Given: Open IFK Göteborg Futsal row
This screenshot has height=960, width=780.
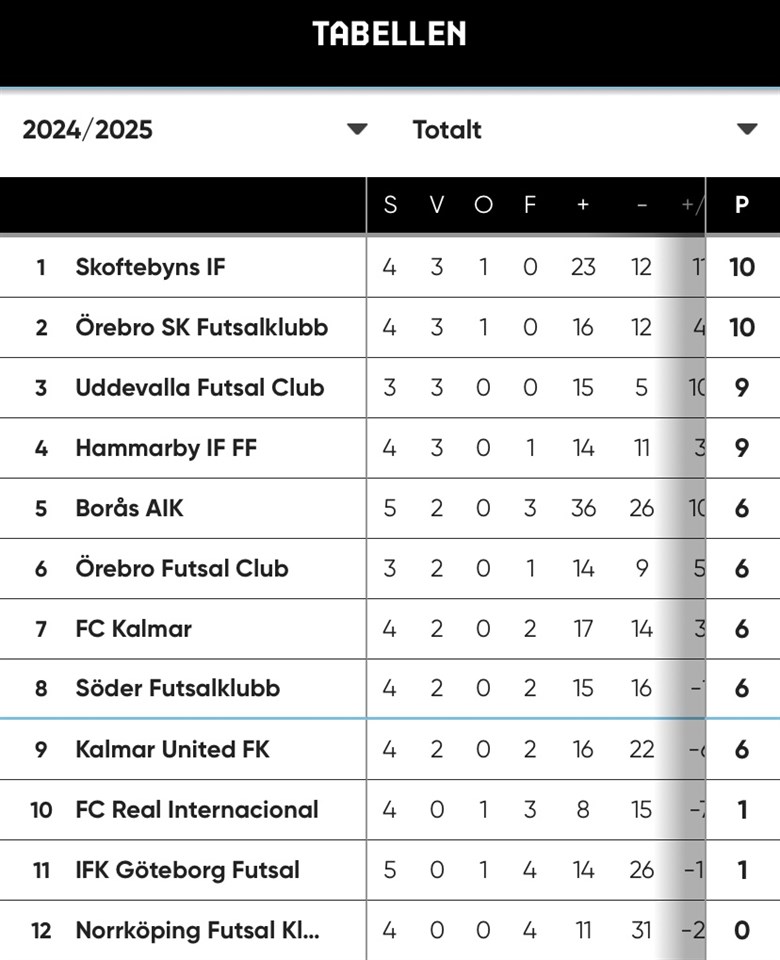Looking at the screenshot, I should (x=187, y=870).
